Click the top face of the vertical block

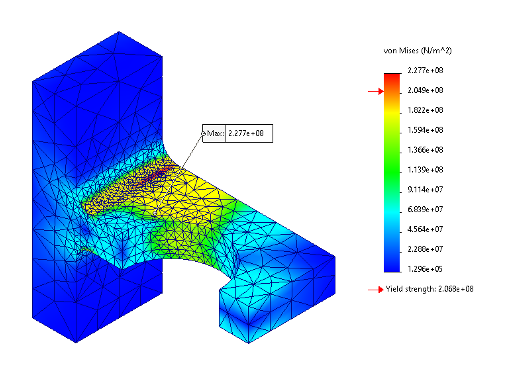pyautogui.click(x=97, y=57)
